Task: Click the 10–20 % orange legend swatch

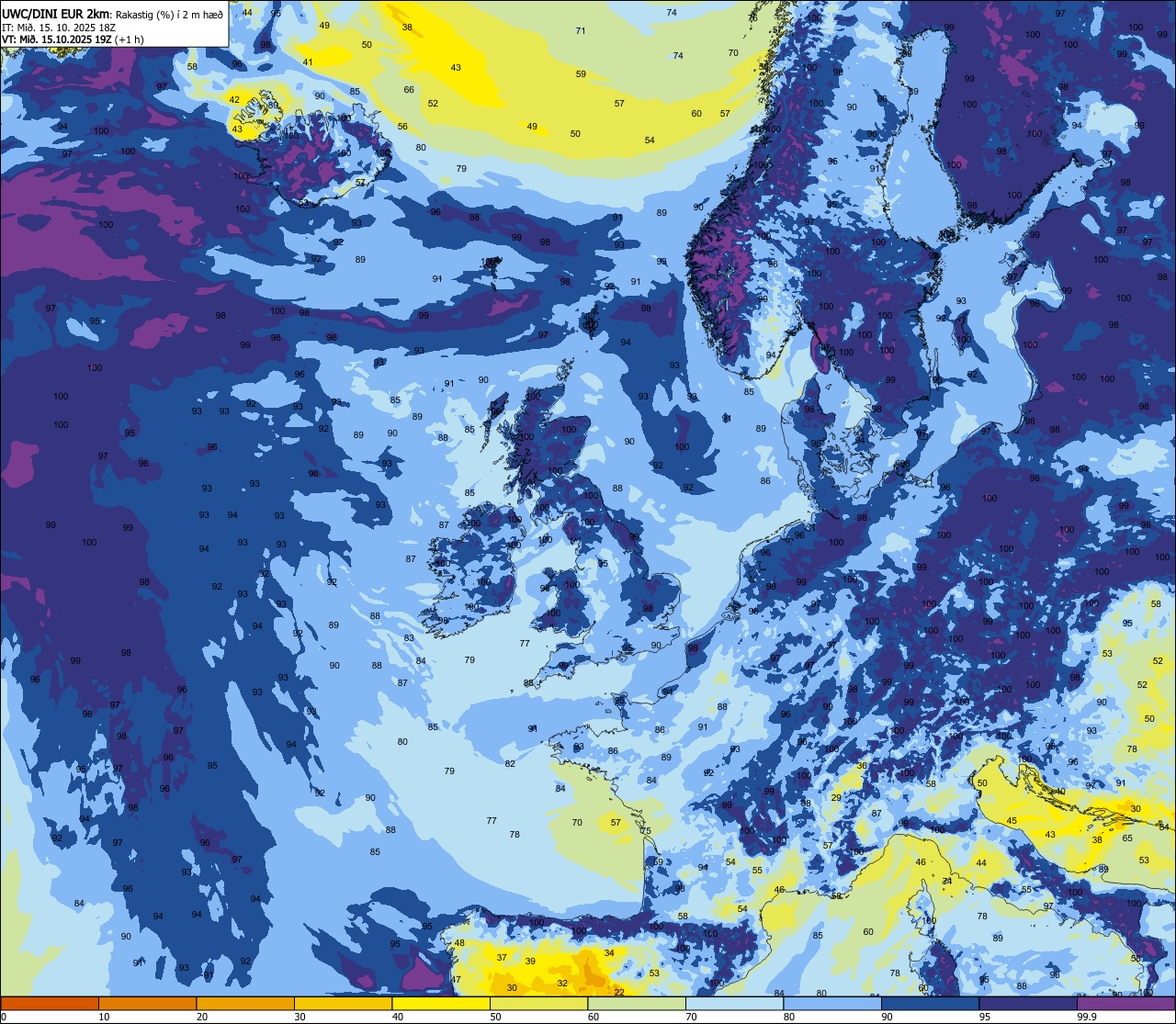Action: [x=147, y=1003]
